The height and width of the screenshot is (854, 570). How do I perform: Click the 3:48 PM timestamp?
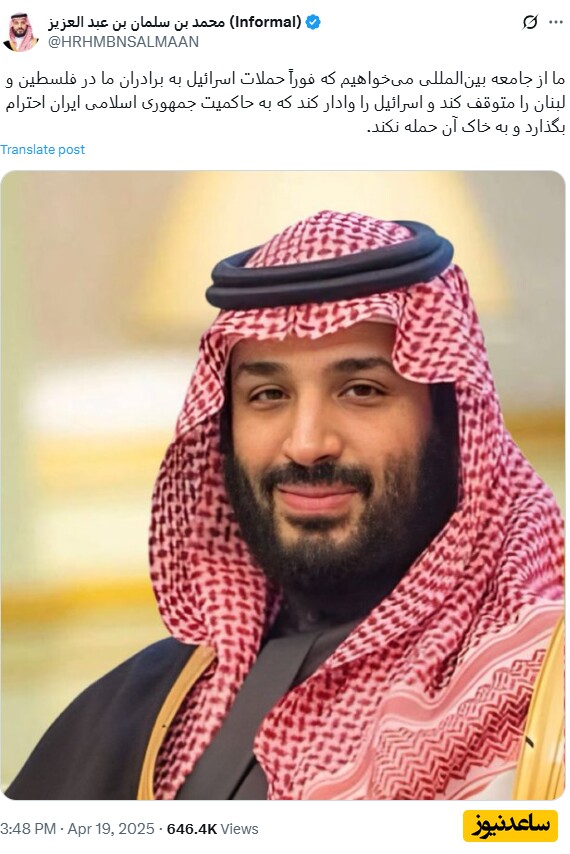click(x=28, y=829)
